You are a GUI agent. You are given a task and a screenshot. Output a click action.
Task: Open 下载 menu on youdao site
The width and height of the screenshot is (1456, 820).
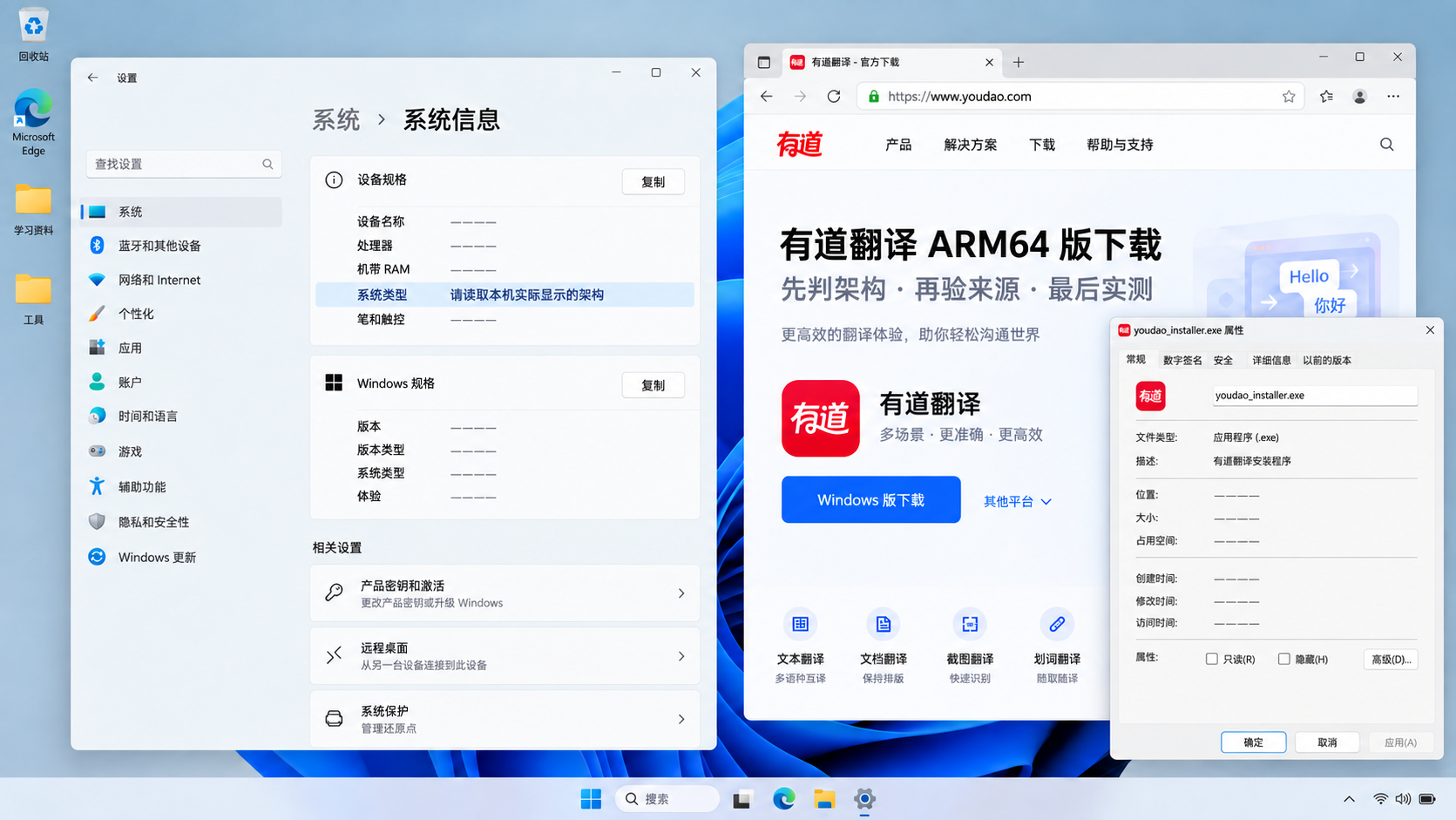click(1042, 145)
